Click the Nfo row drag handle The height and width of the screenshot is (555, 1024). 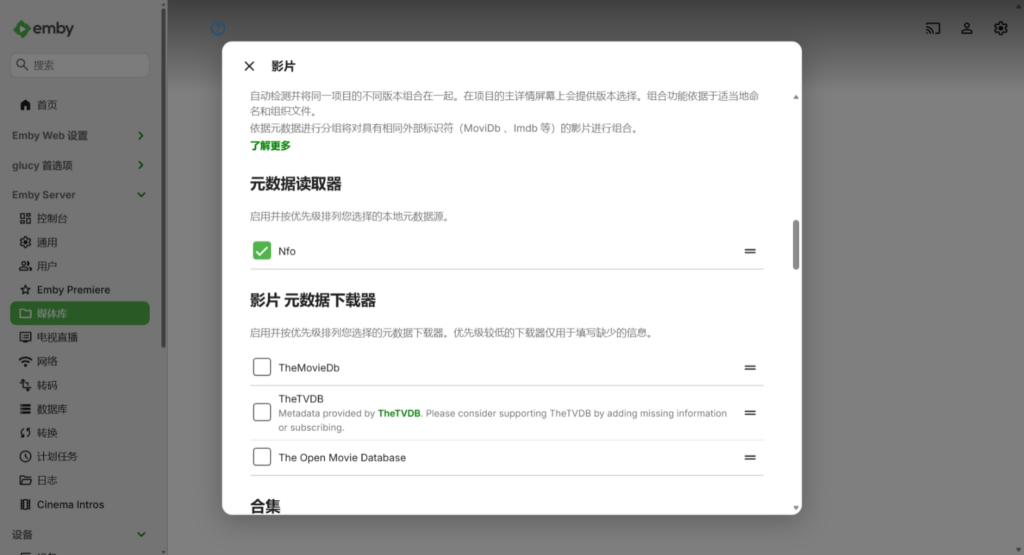coord(750,251)
